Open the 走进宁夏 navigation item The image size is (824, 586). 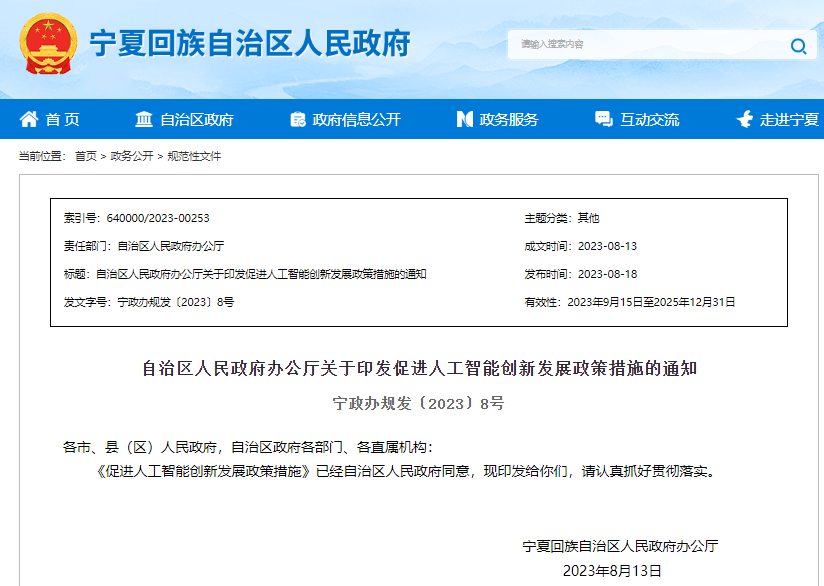pyautogui.click(x=790, y=118)
